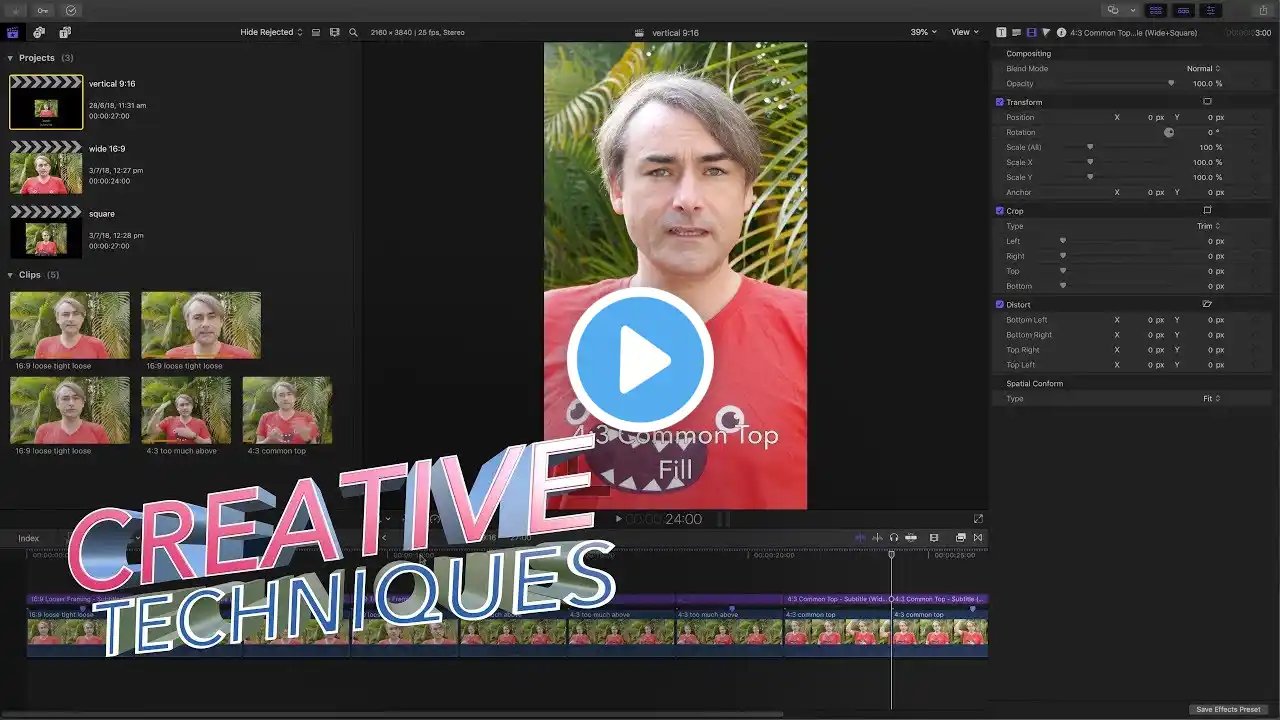Click the Rotation dial control

[1169, 132]
